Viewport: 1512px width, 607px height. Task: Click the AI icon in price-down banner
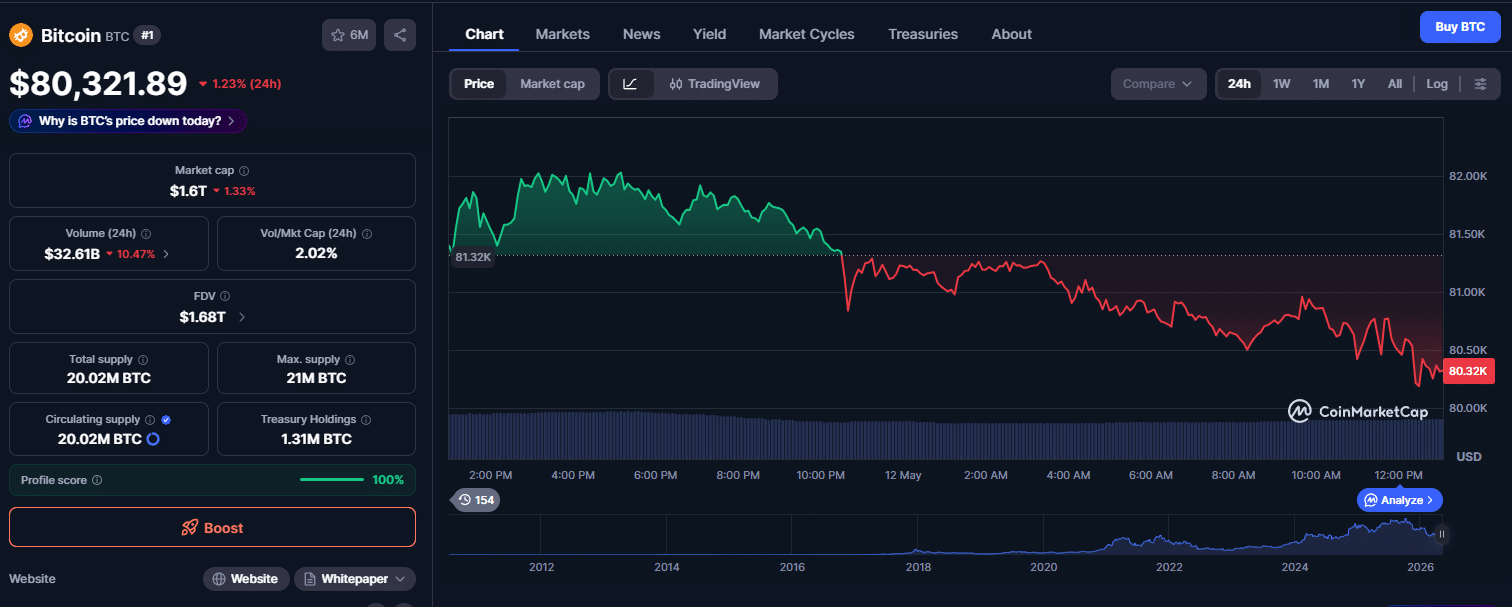[25, 121]
